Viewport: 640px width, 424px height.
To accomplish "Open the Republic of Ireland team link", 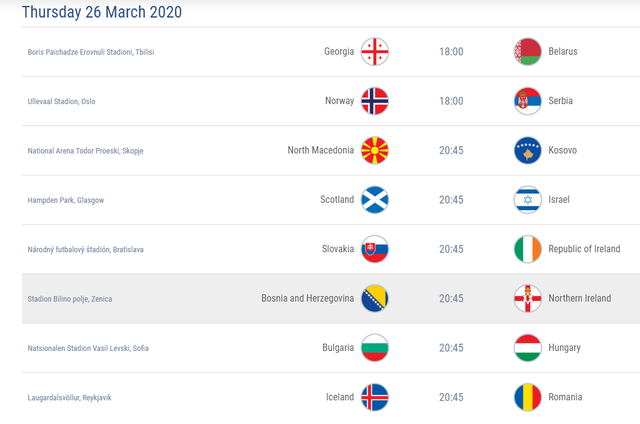I will [x=584, y=249].
